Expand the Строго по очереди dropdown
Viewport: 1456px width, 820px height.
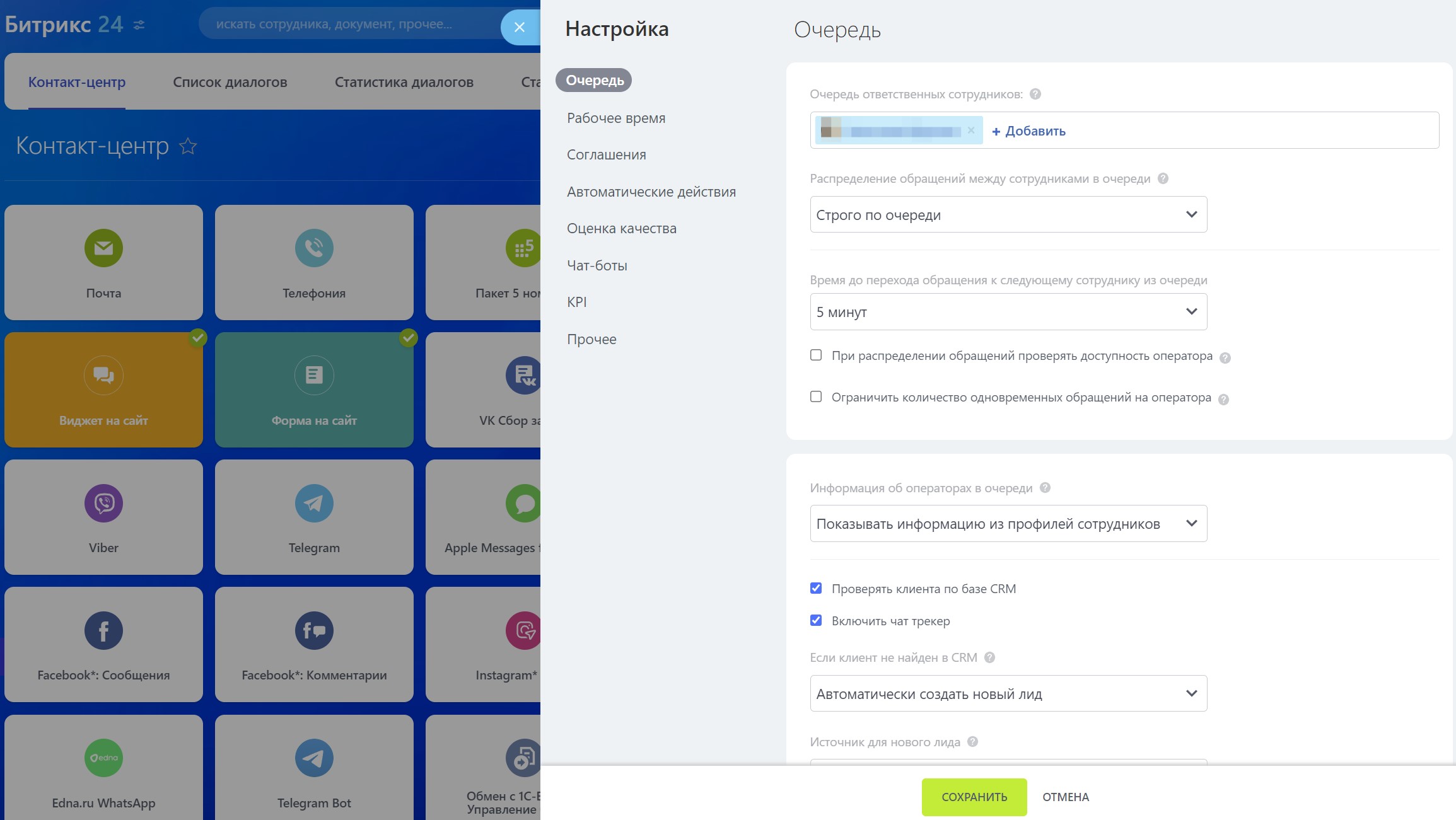[1008, 214]
